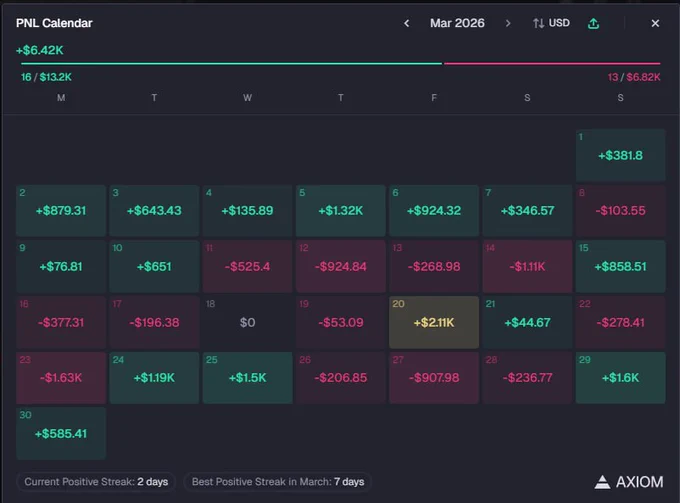Image resolution: width=680 pixels, height=503 pixels.
Task: Click the March 24 cell with +$1.19K
Action: (154, 378)
